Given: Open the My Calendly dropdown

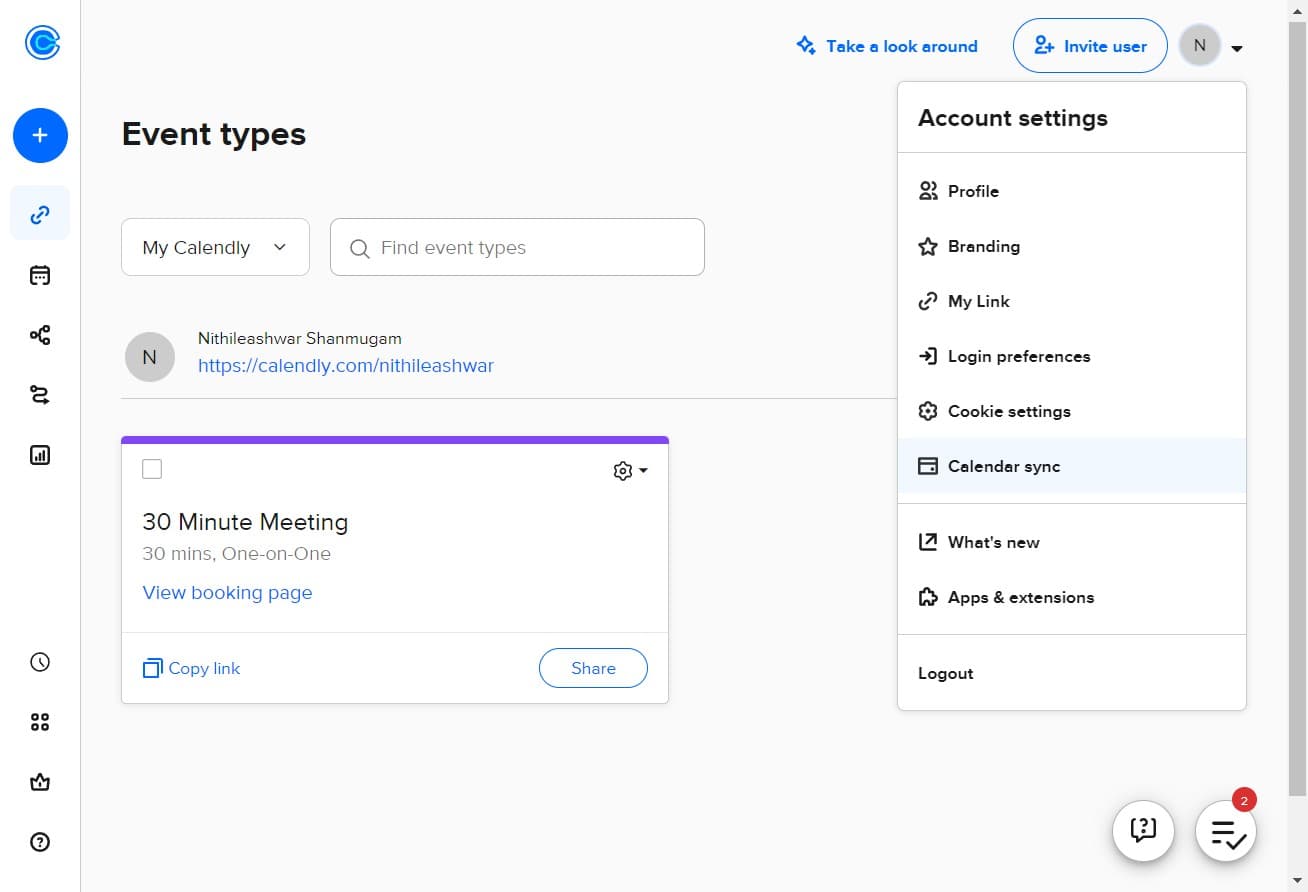Looking at the screenshot, I should coord(214,247).
